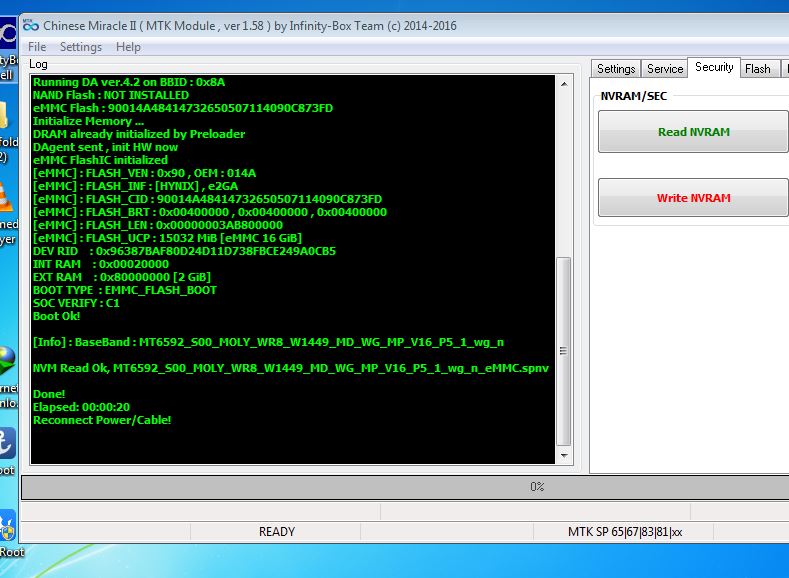Image resolution: width=789 pixels, height=578 pixels.
Task: Click the 'FLASH_BRT' log line
Action: (x=210, y=212)
